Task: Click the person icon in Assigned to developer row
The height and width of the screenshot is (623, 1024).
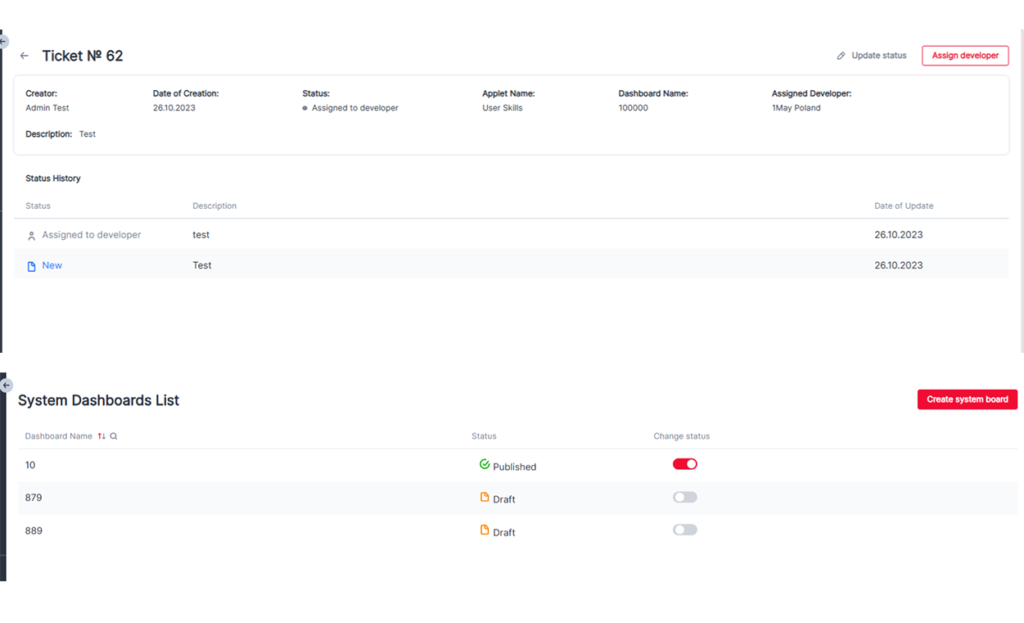Action: point(31,236)
